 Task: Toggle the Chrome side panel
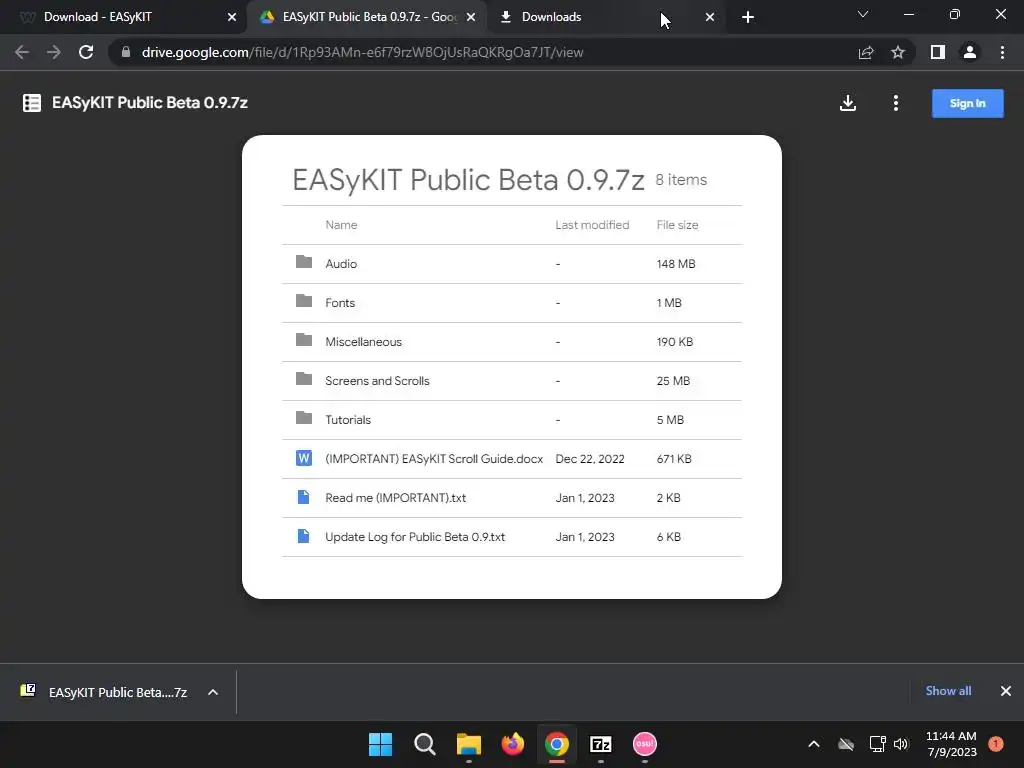click(938, 52)
